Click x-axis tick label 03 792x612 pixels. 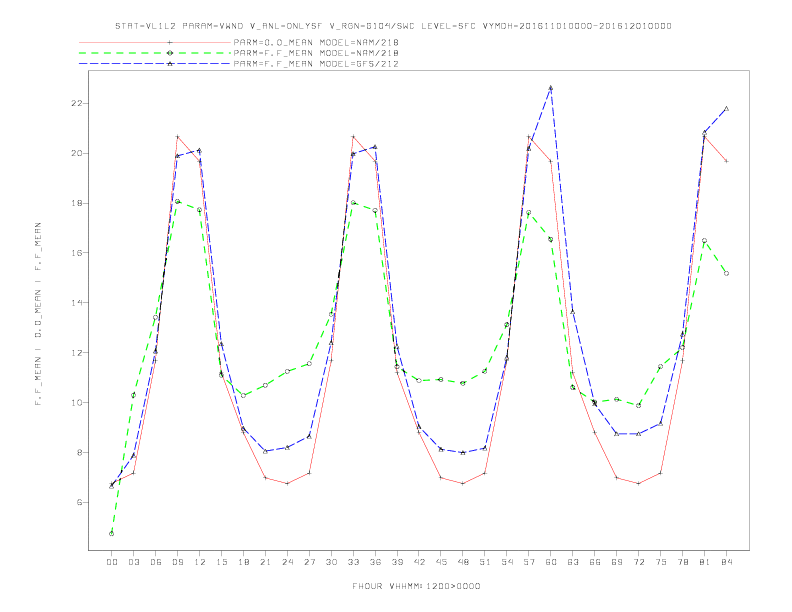133,562
